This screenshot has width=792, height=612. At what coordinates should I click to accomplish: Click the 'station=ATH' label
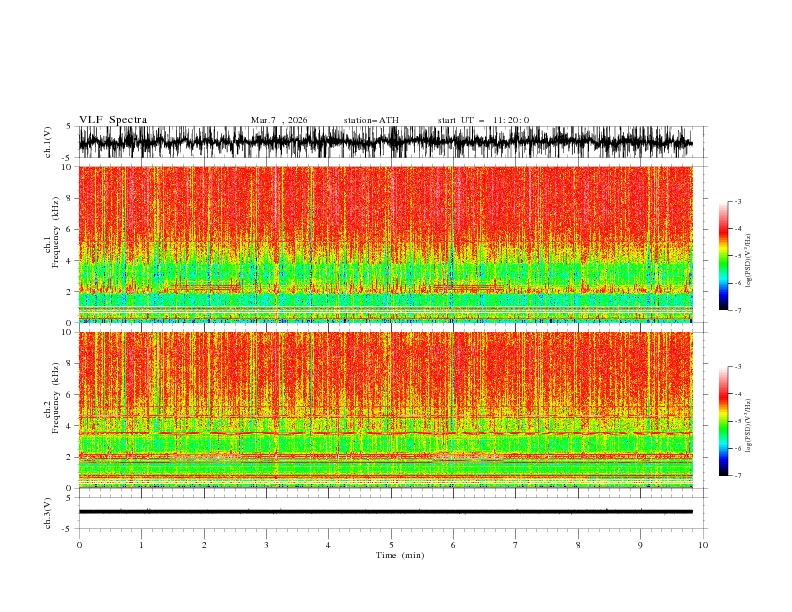click(371, 120)
